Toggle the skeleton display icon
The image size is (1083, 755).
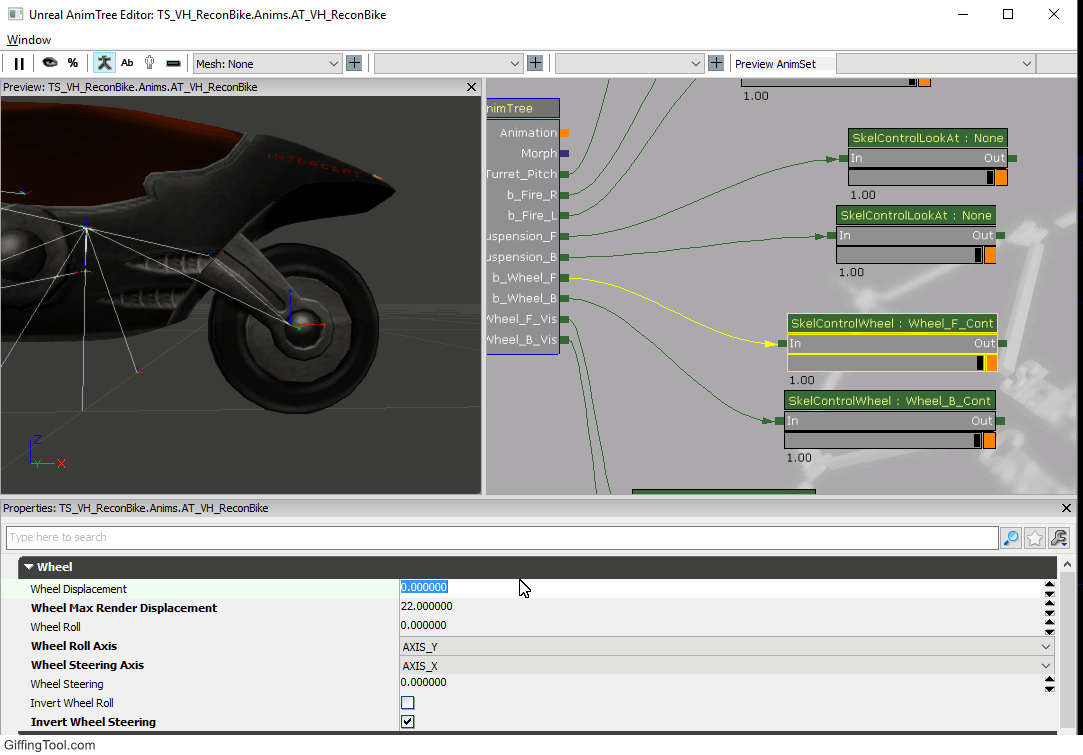tap(104, 63)
